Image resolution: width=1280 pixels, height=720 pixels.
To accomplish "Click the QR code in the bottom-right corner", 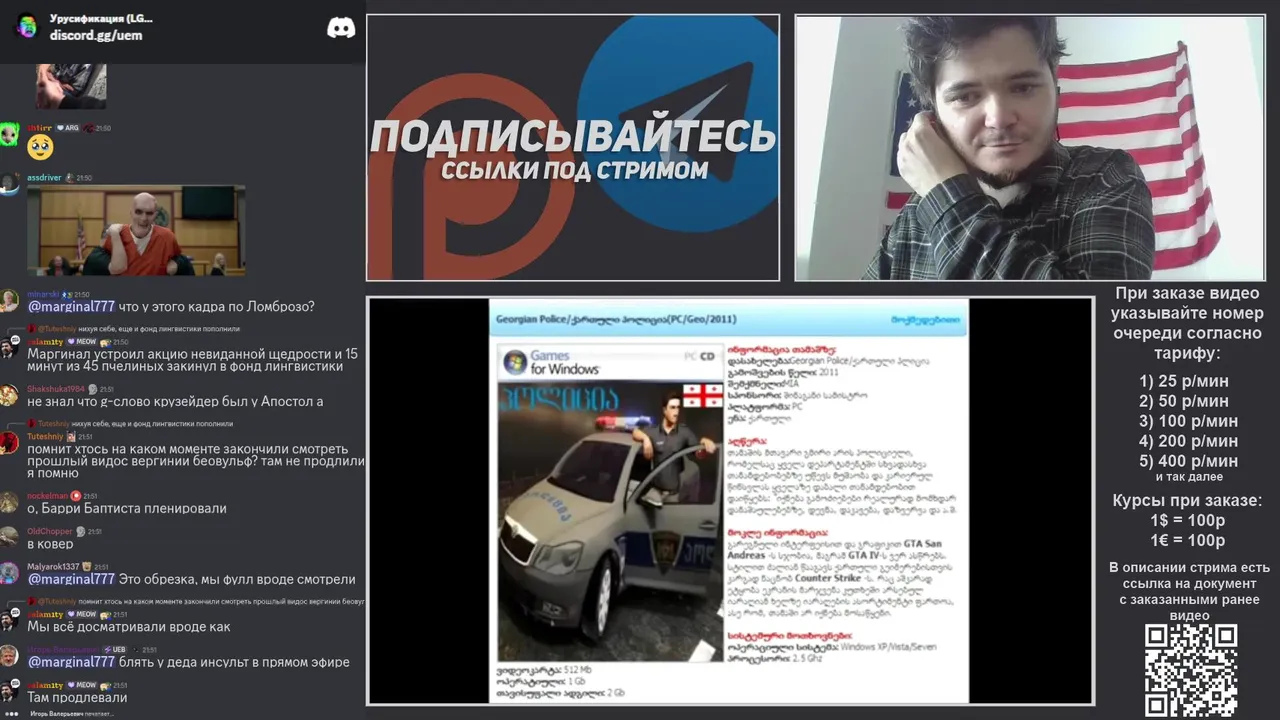I will pos(1191,669).
